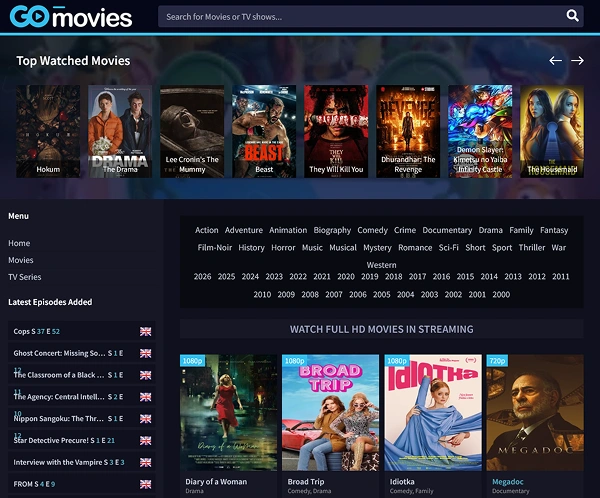Filter by Animation genre
Screen dimensions: 600x498
(x=288, y=230)
